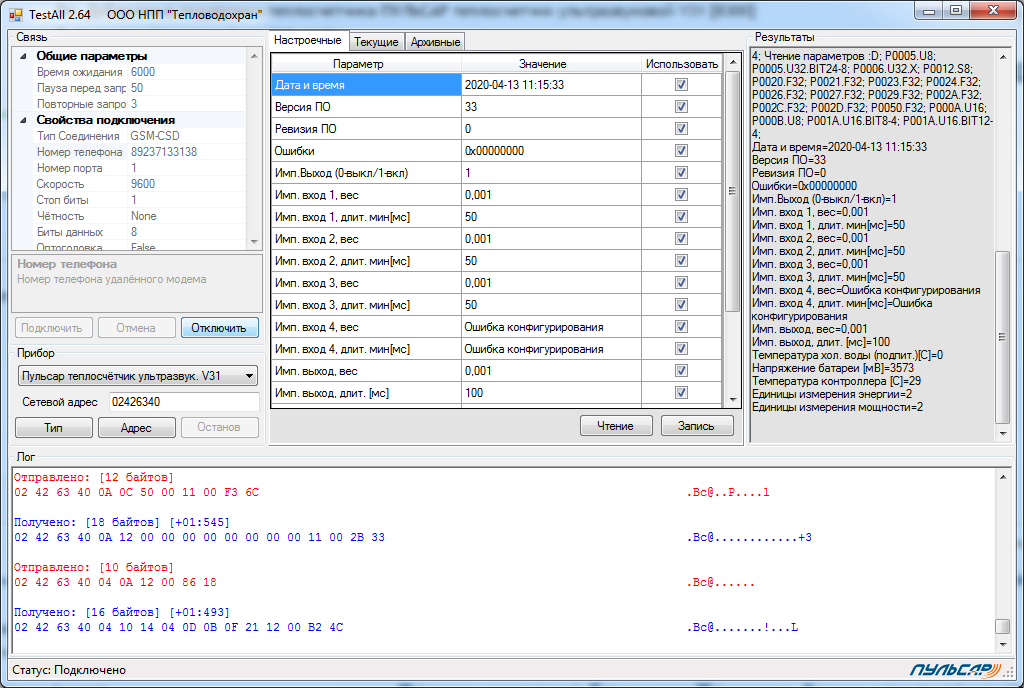Click the Сетевой адрес input field
The width and height of the screenshot is (1024, 688).
(184, 402)
